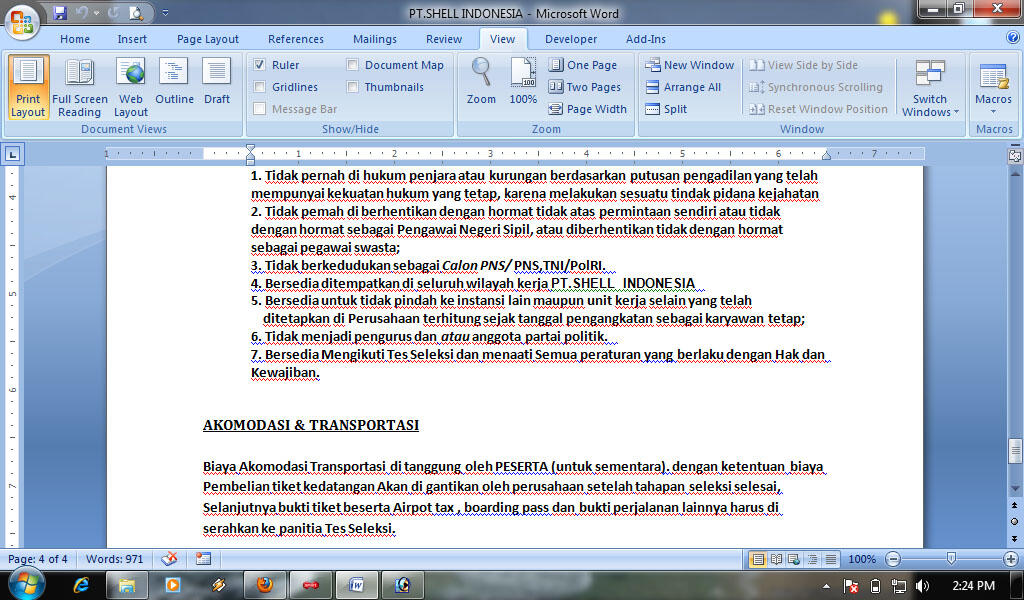The height and width of the screenshot is (600, 1024).
Task: Click Words: 971 word count
Action: [x=114, y=559]
